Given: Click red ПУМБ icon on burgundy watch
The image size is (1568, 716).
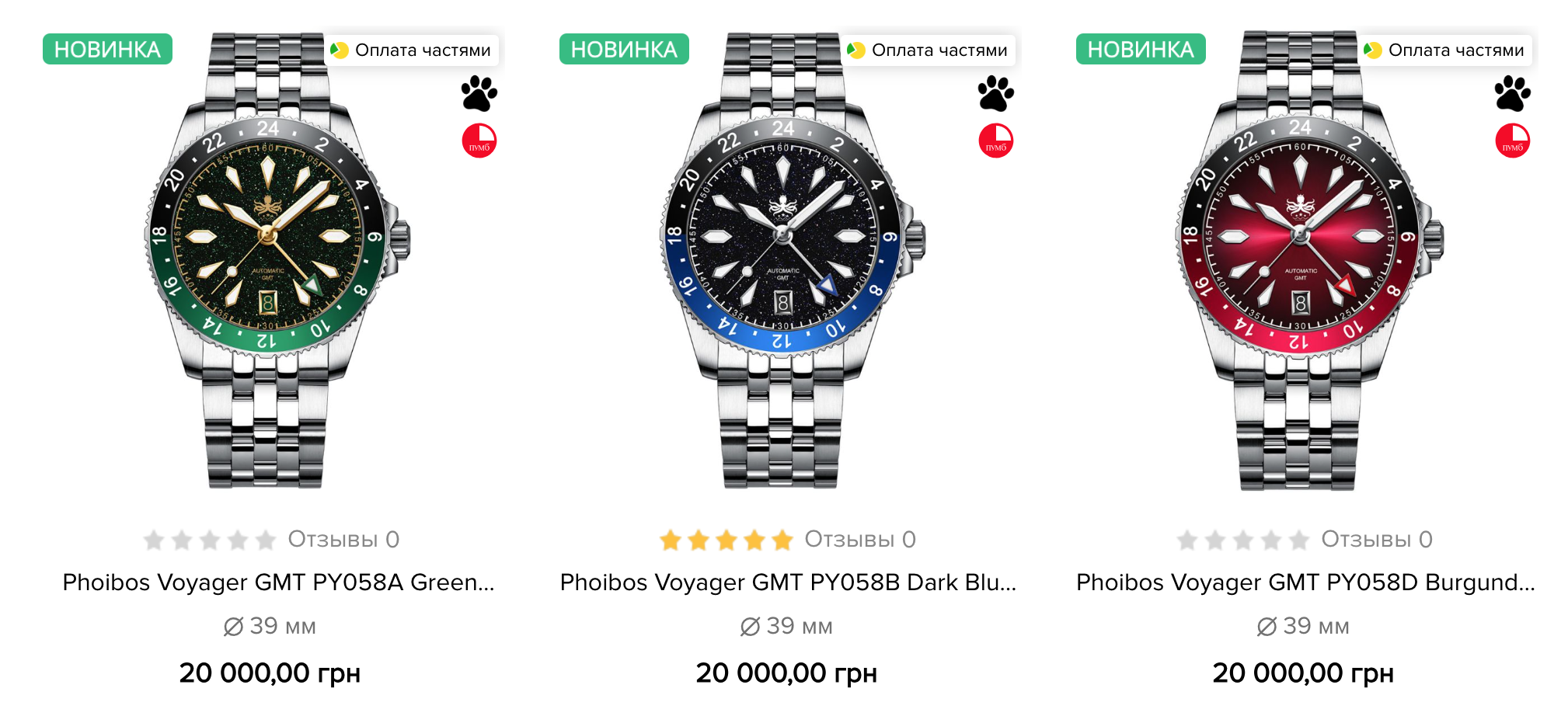Looking at the screenshot, I should point(1513,141).
